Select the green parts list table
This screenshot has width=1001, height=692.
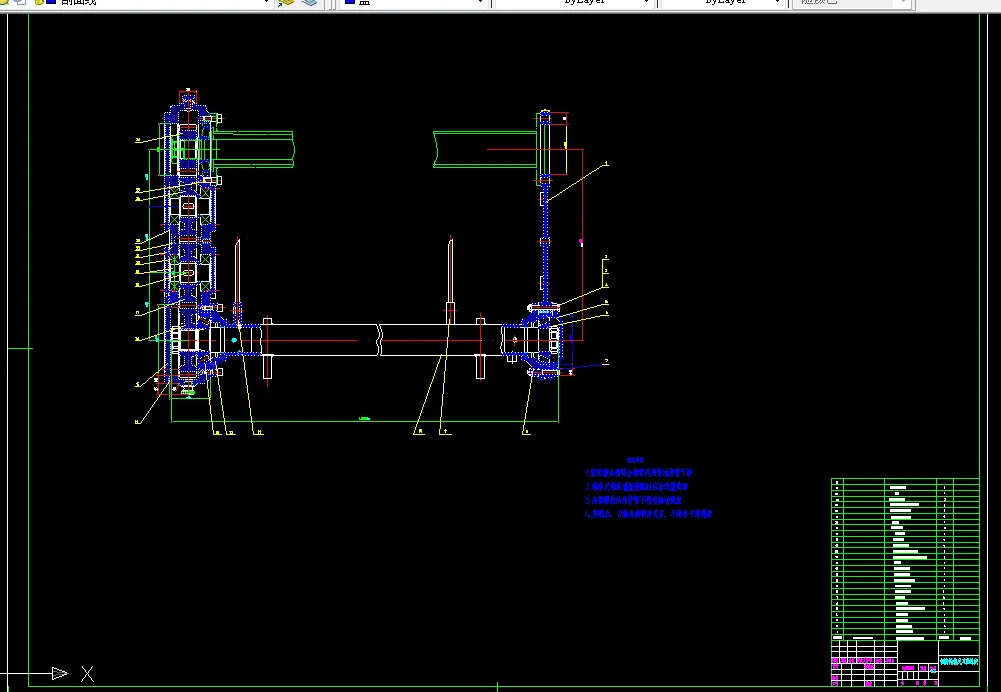(905, 559)
